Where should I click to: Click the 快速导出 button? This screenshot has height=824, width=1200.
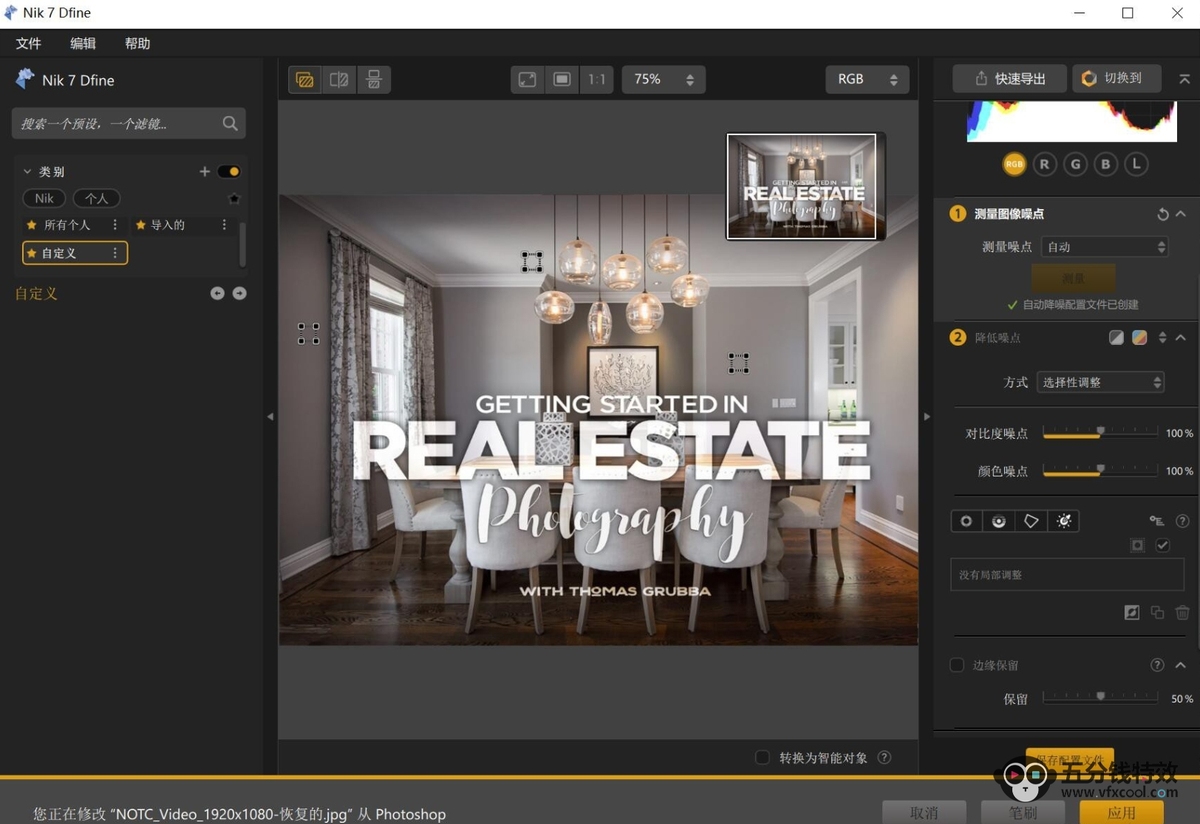(1010, 79)
